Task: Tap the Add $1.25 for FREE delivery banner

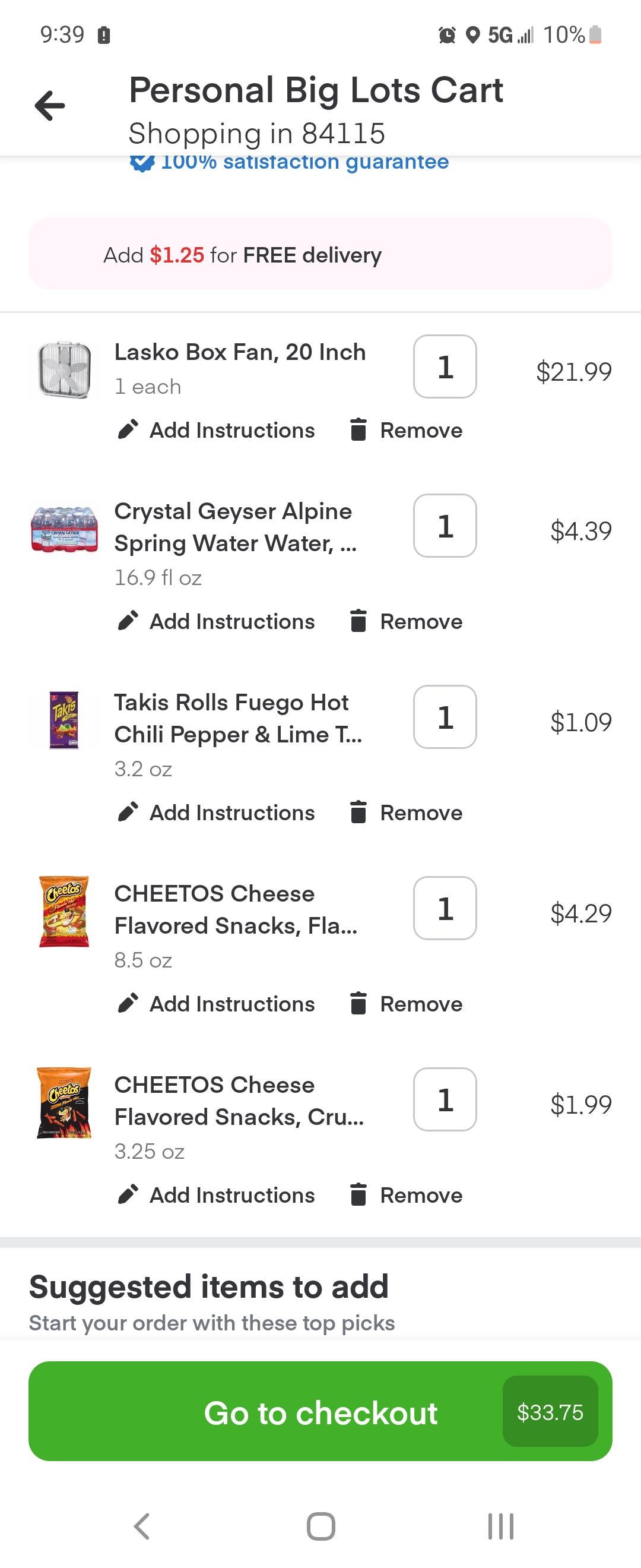Action: (320, 254)
